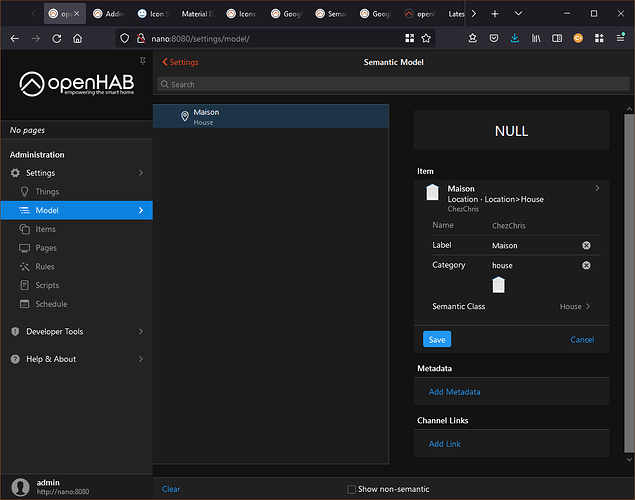
Task: Switch to the Material D browser tab
Action: click(197, 14)
